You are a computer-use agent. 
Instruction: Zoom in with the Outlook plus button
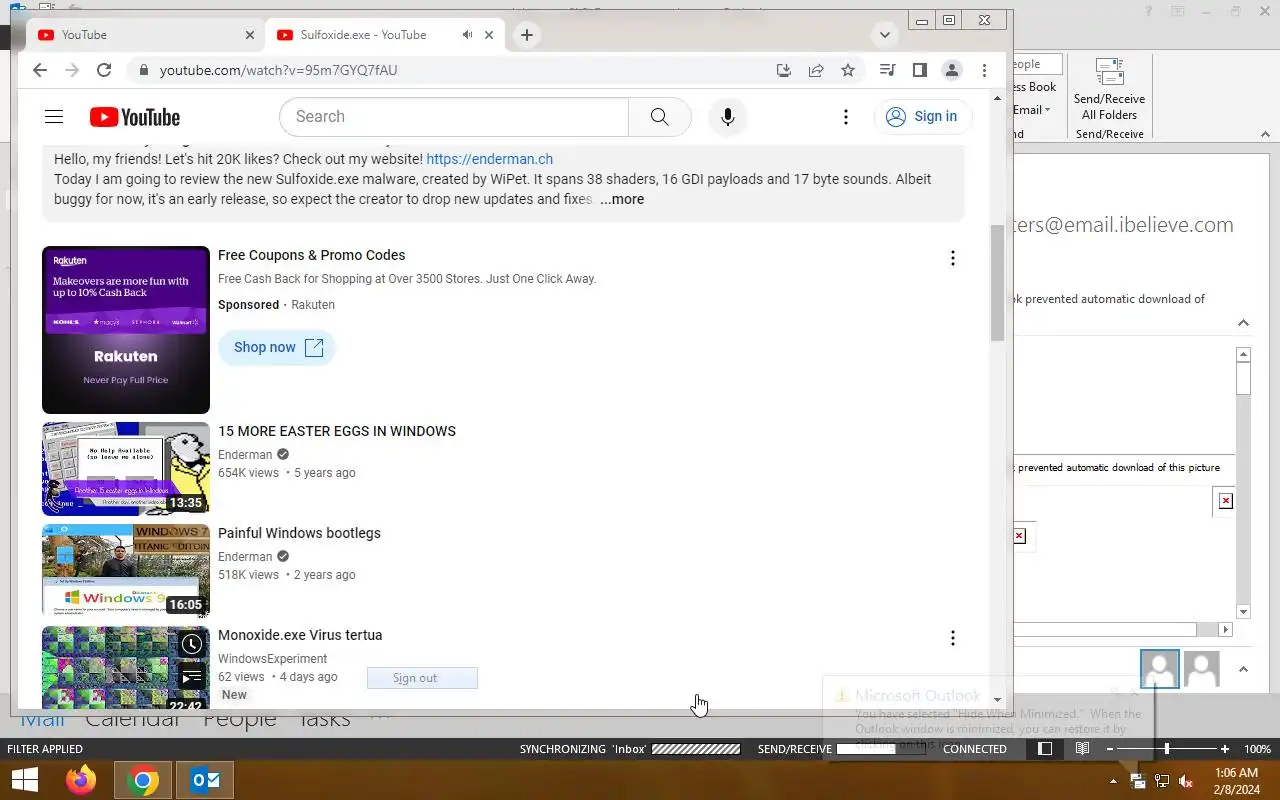point(1225,749)
